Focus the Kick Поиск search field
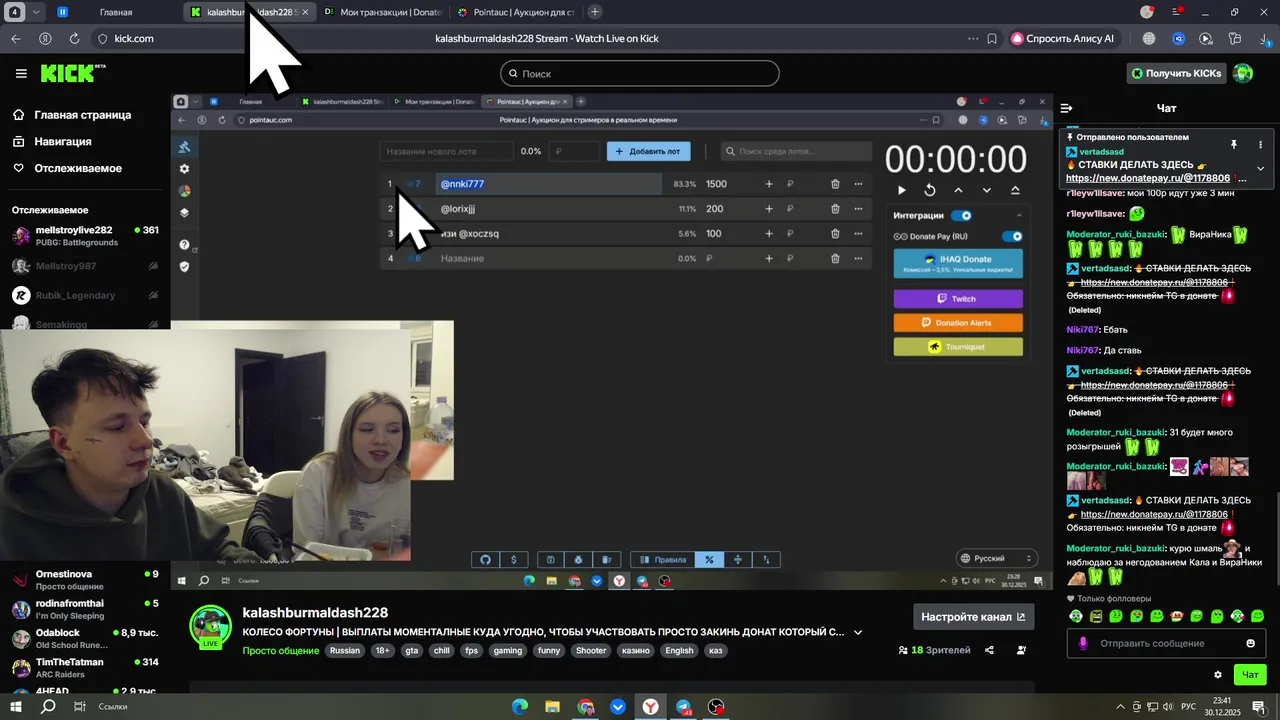1280x720 pixels. coord(640,73)
